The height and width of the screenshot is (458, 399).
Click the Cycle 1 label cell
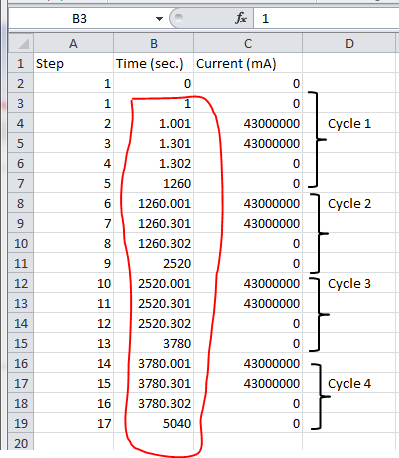[349, 123]
